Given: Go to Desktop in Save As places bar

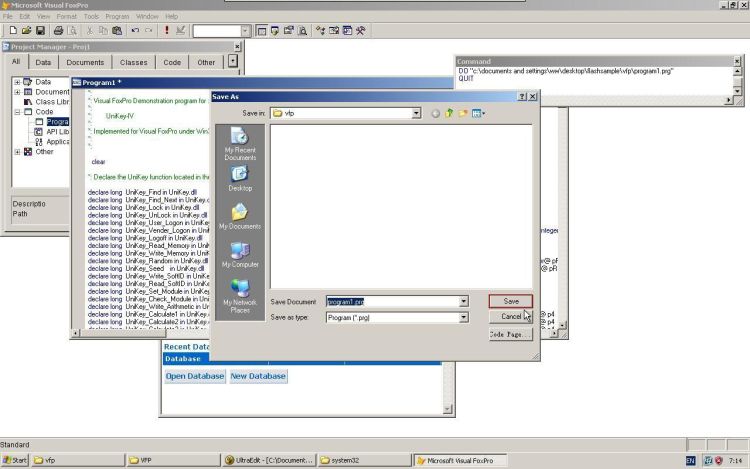Looking at the screenshot, I should (240, 178).
